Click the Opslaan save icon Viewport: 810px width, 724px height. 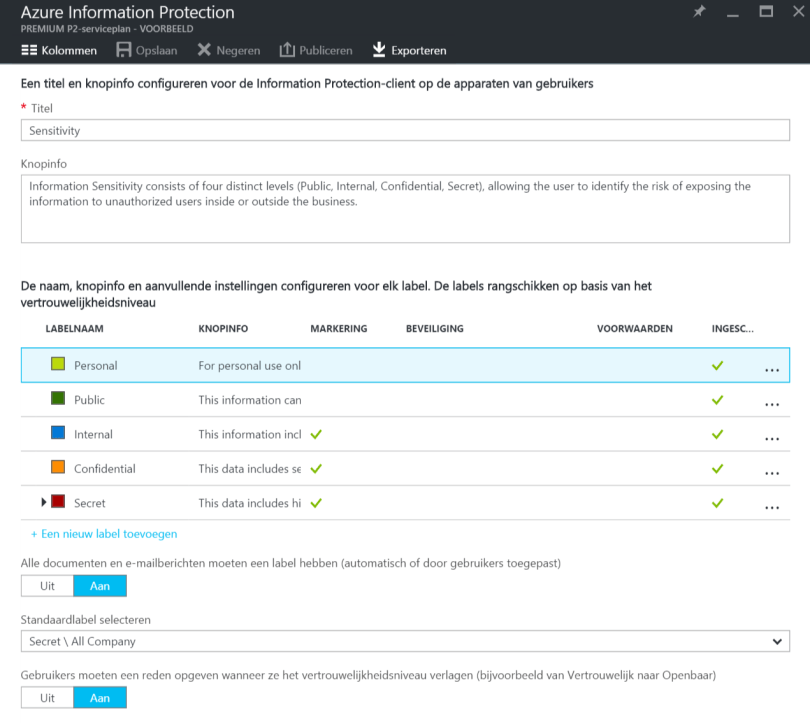coord(124,50)
